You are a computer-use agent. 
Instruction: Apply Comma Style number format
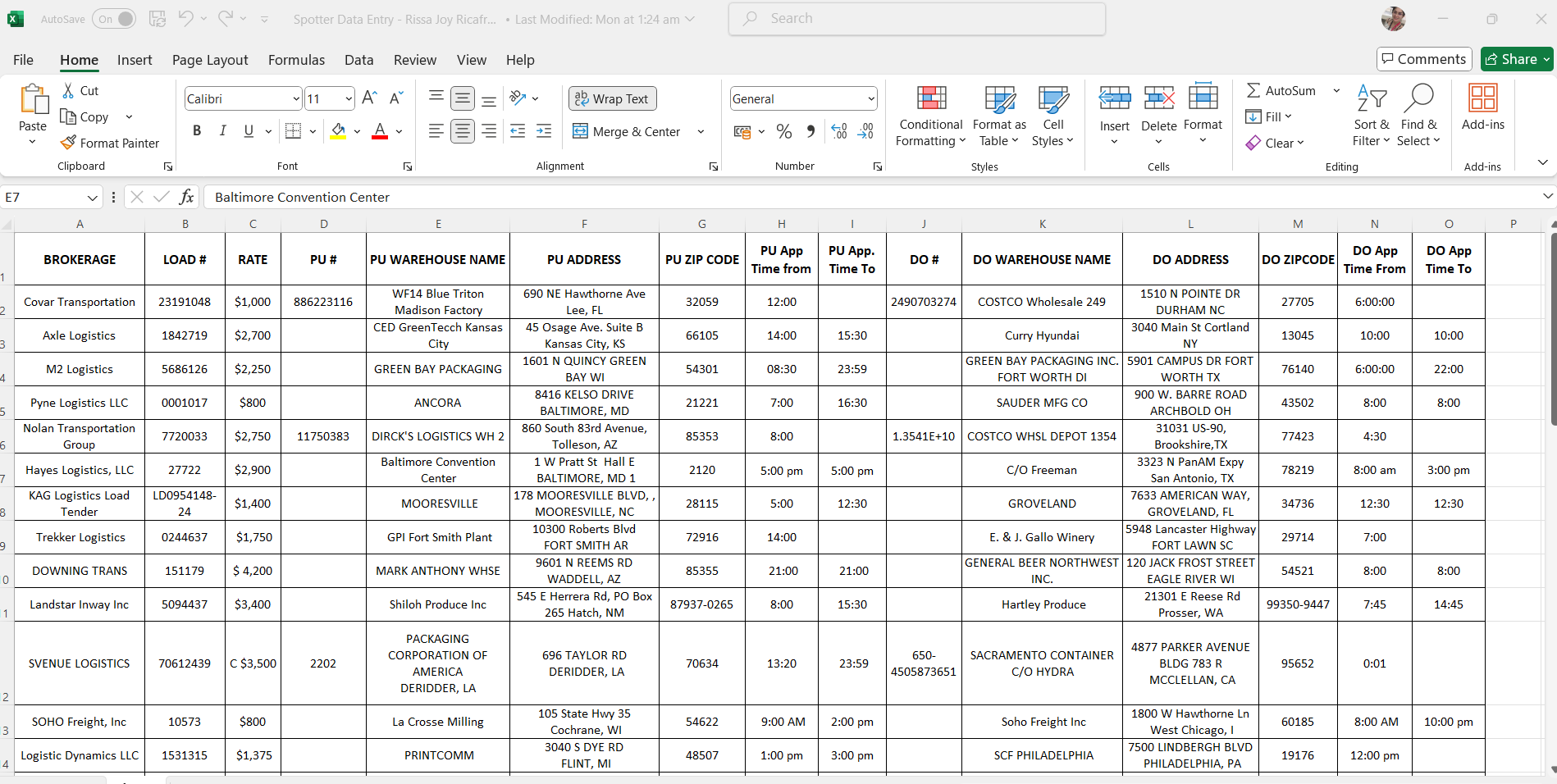(x=810, y=131)
